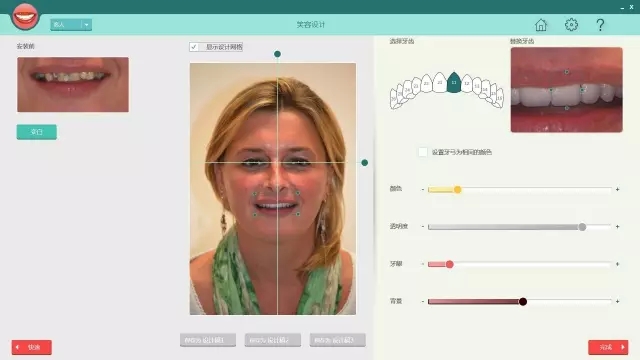Click the smiling mouth app logo

click(25, 16)
